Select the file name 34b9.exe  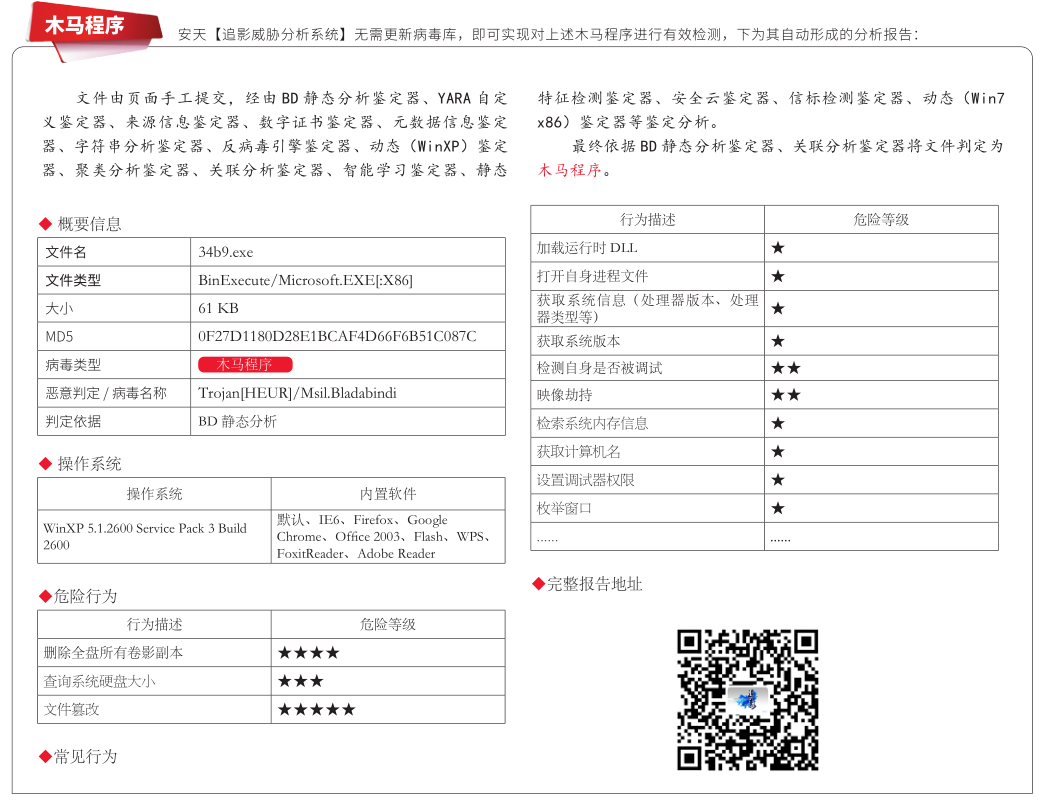(x=226, y=252)
